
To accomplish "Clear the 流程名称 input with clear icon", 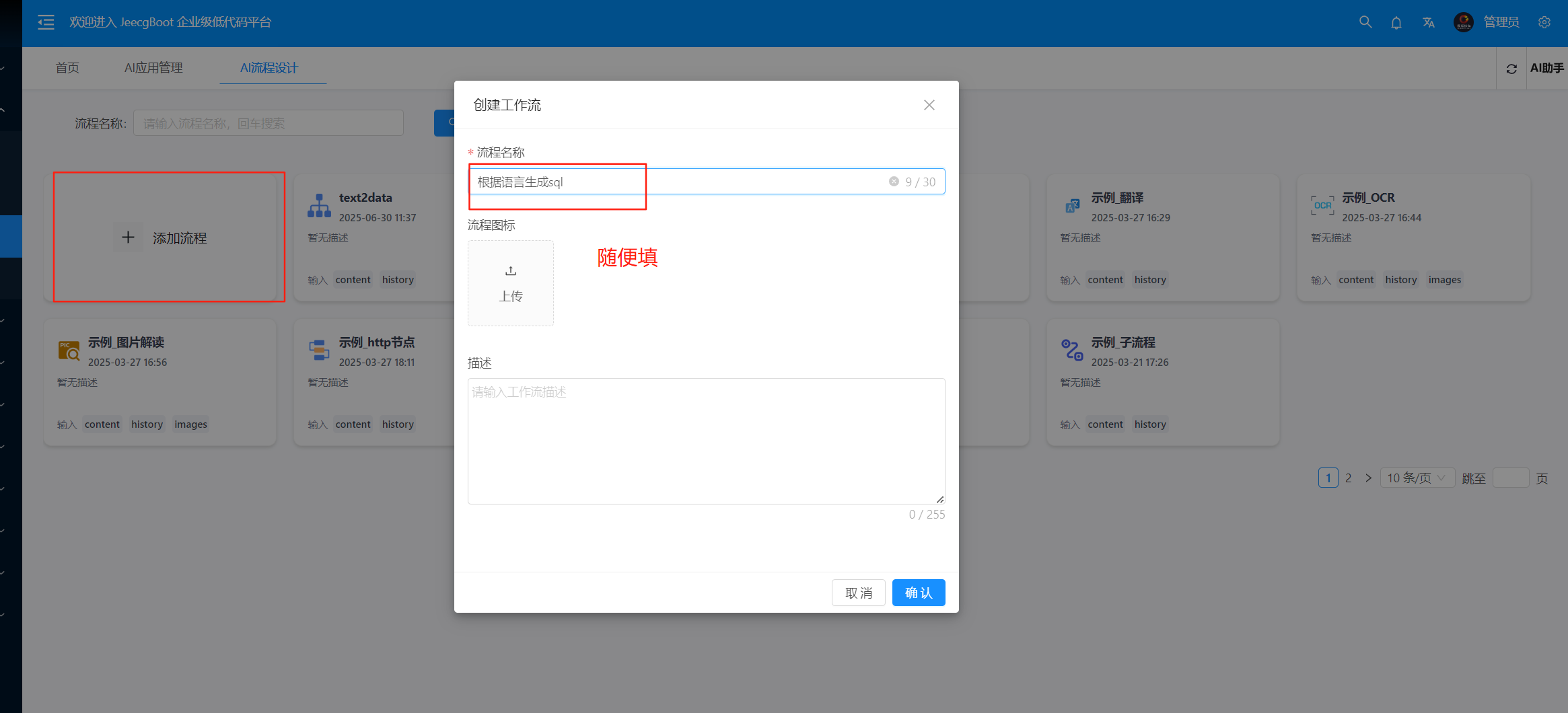I will [x=894, y=181].
